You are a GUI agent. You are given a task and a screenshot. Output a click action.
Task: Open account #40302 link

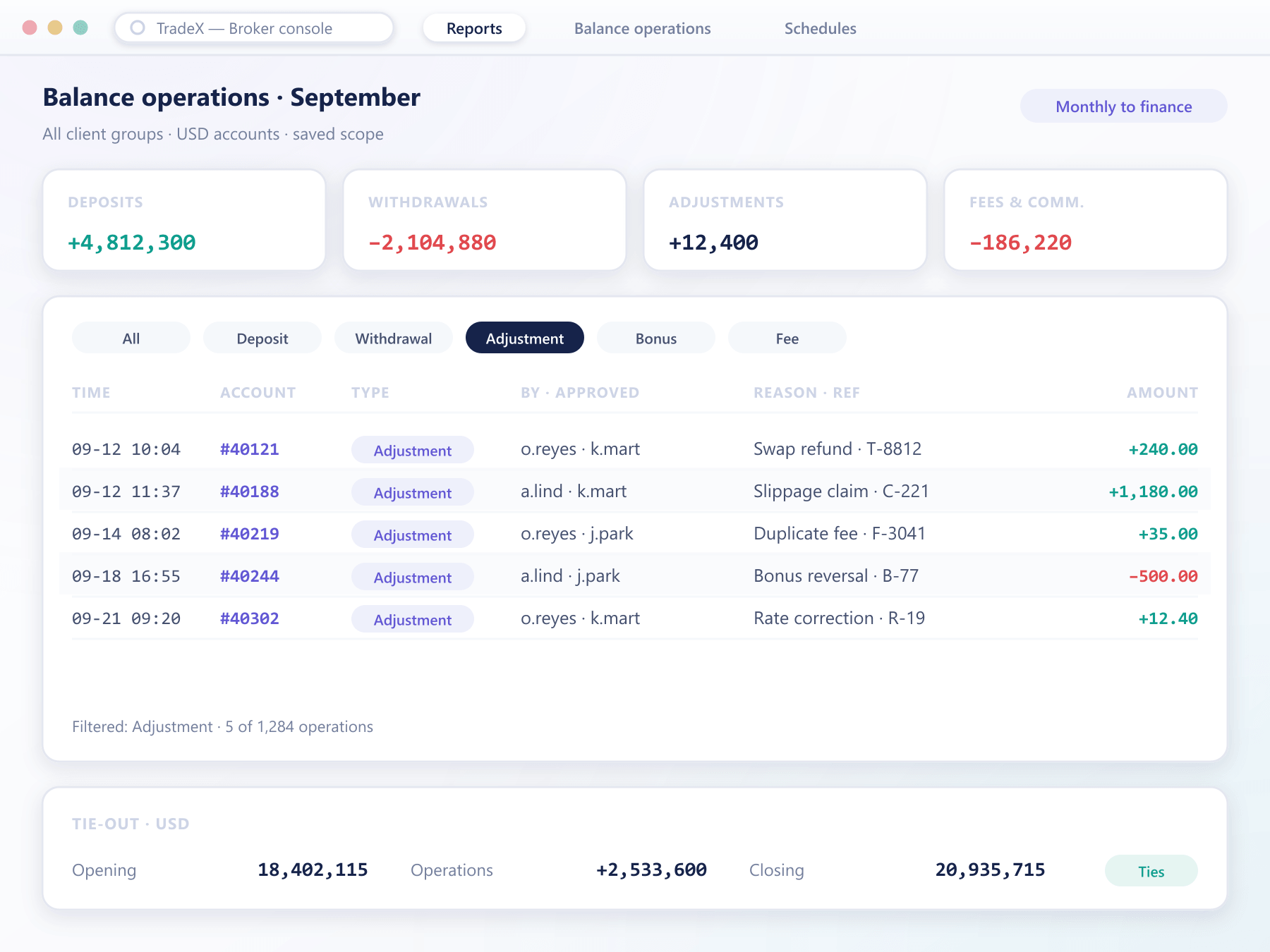pyautogui.click(x=250, y=618)
